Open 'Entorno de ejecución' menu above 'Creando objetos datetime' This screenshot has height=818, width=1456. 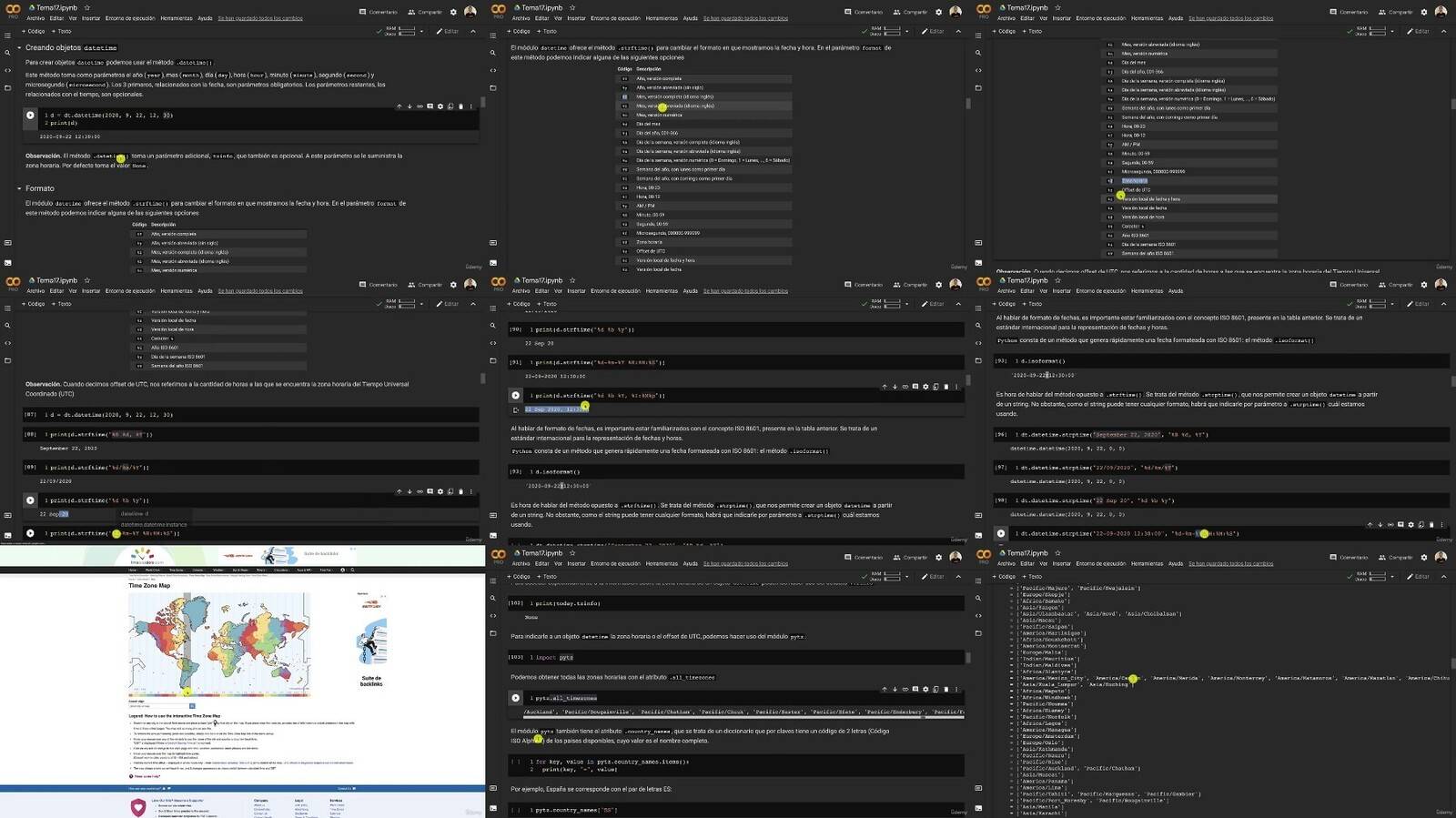point(130,18)
